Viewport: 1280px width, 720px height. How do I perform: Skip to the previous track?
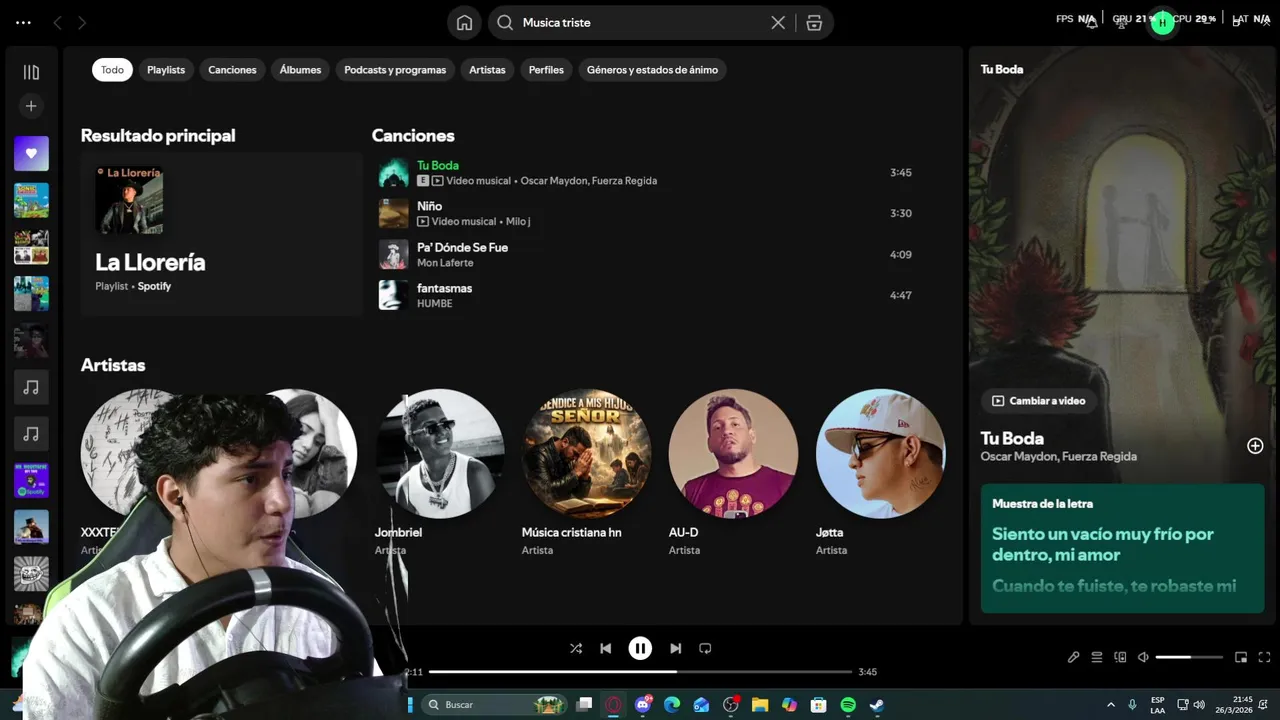pyautogui.click(x=605, y=648)
